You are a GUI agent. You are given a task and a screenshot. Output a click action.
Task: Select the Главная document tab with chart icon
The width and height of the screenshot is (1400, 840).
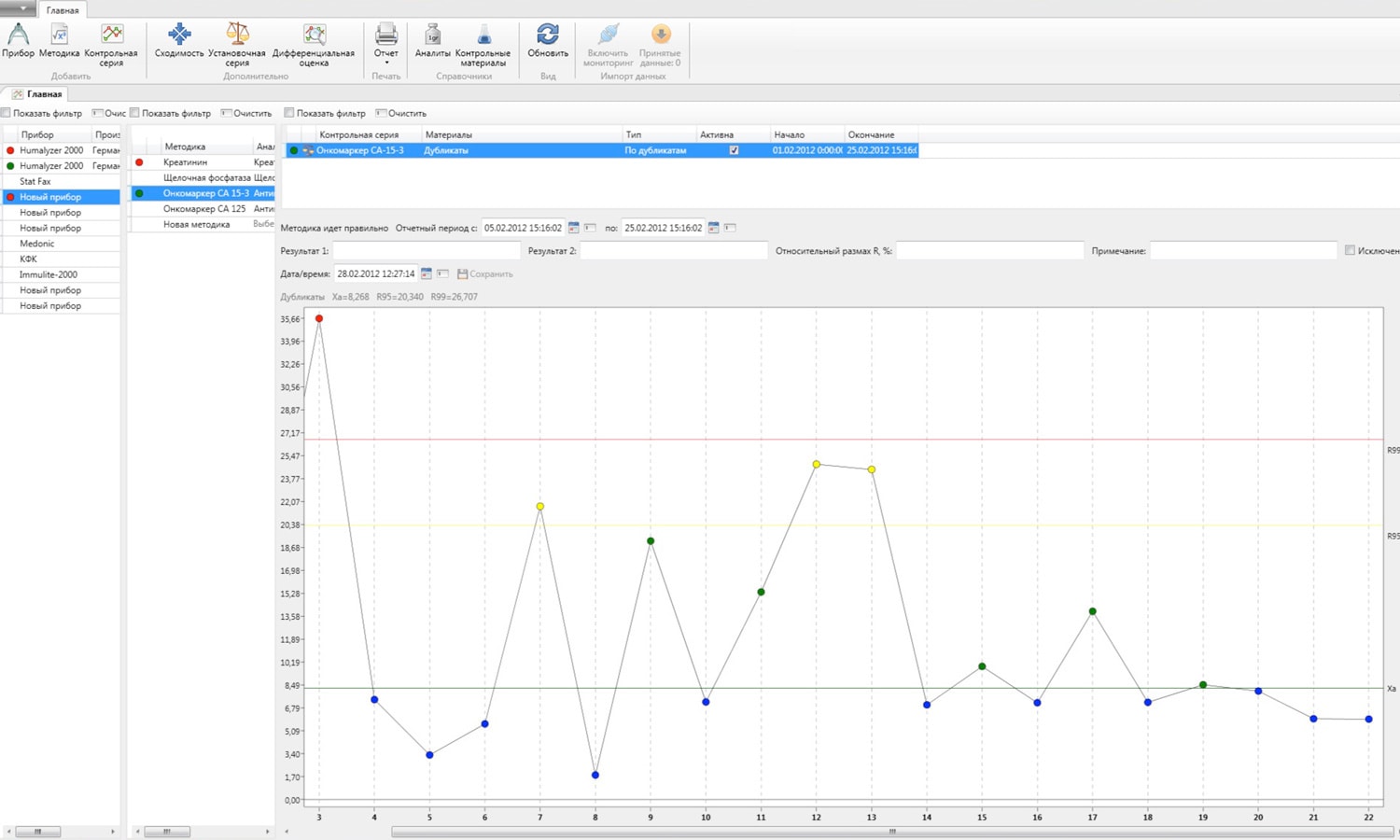[37, 94]
